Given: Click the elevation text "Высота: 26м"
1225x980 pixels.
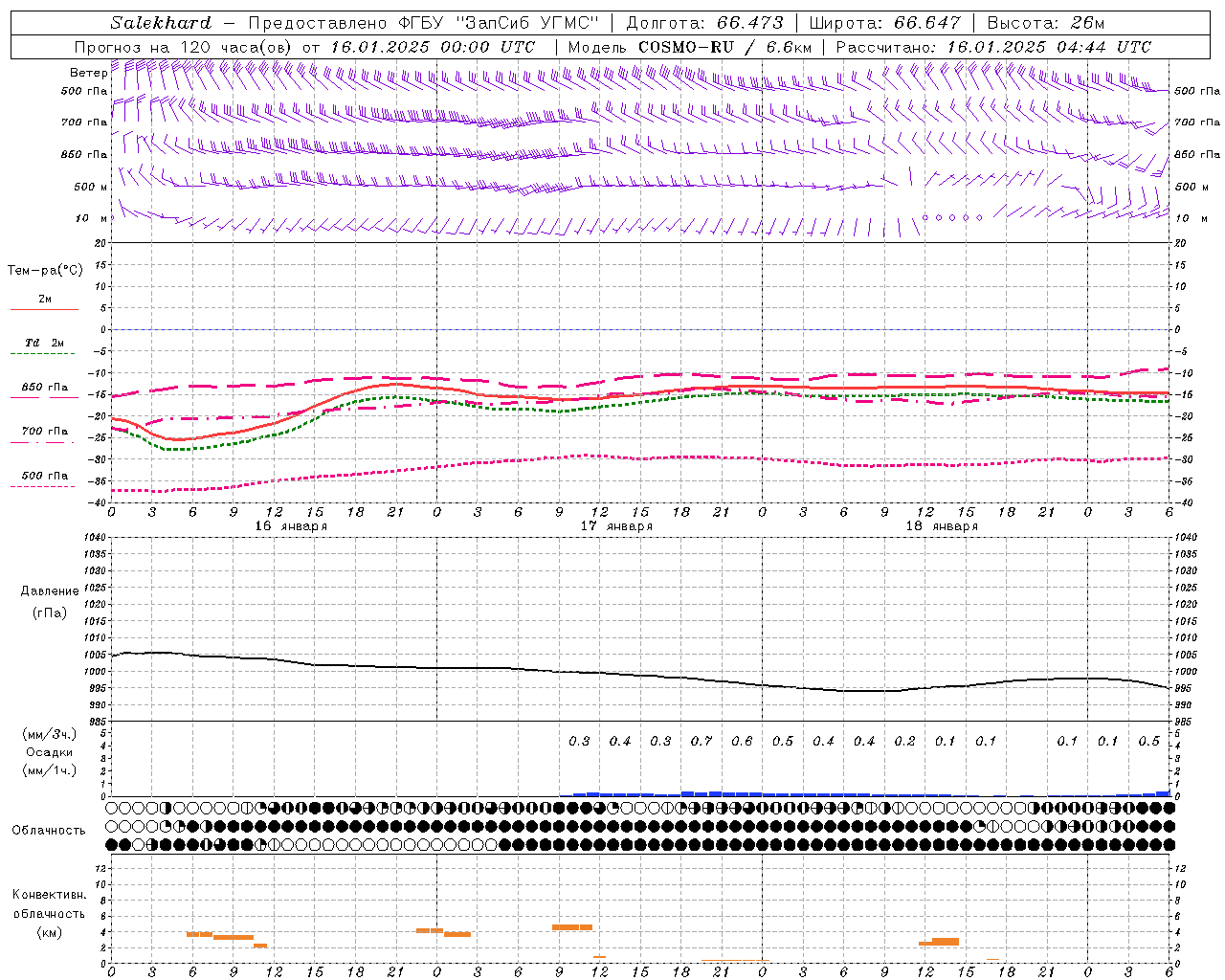Looking at the screenshot, I should point(1045,23).
